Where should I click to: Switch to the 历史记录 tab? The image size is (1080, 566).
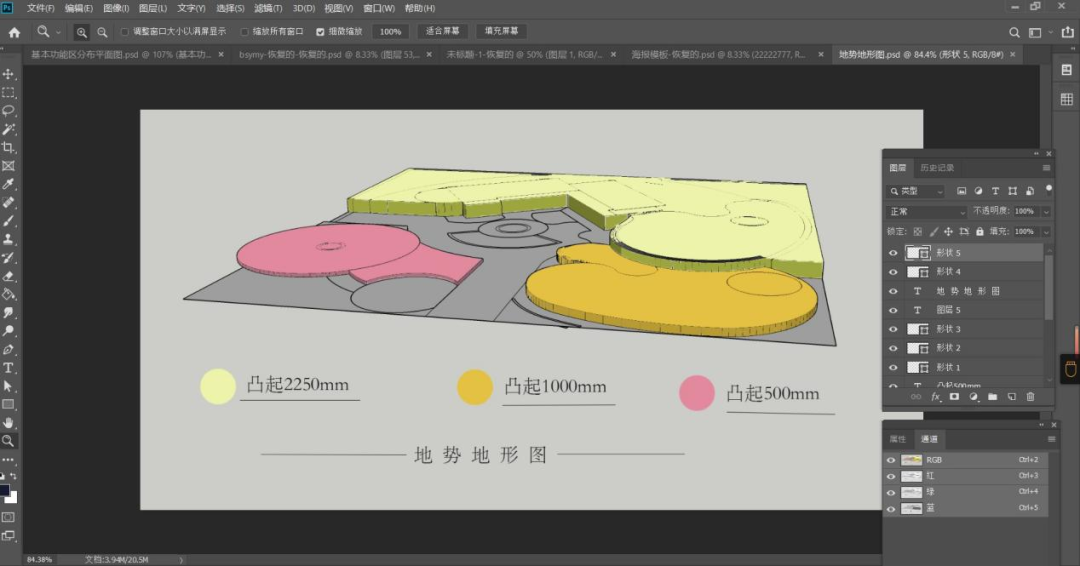pyautogui.click(x=937, y=167)
